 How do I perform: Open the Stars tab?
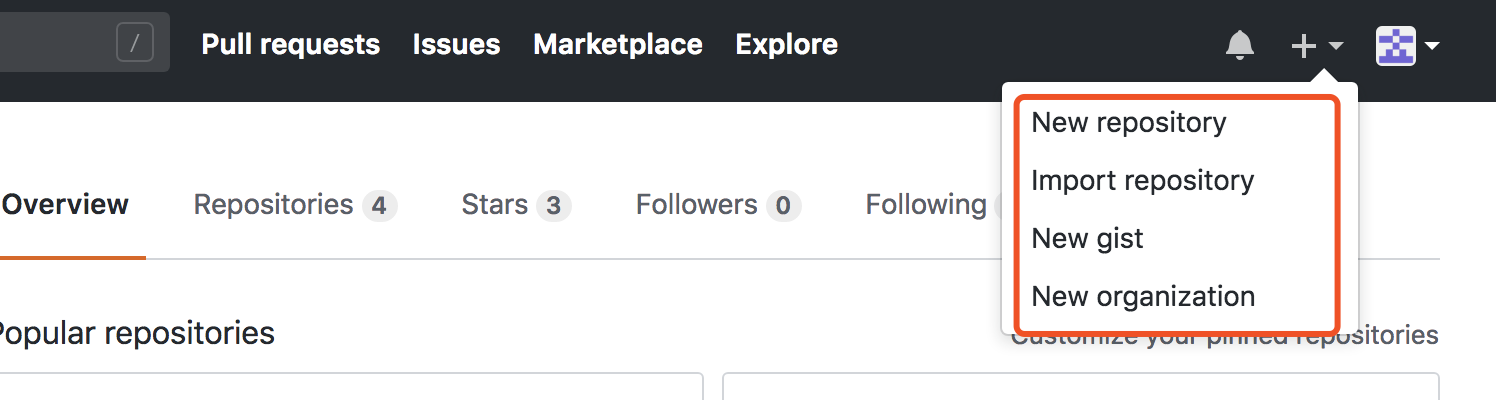tap(494, 205)
